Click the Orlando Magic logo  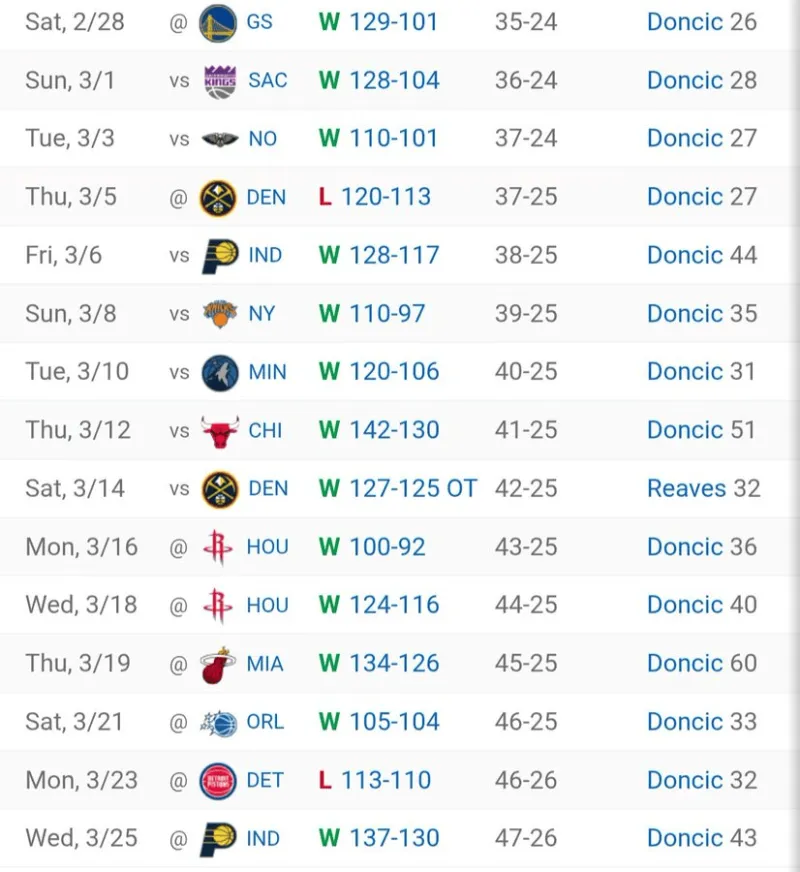pos(219,722)
